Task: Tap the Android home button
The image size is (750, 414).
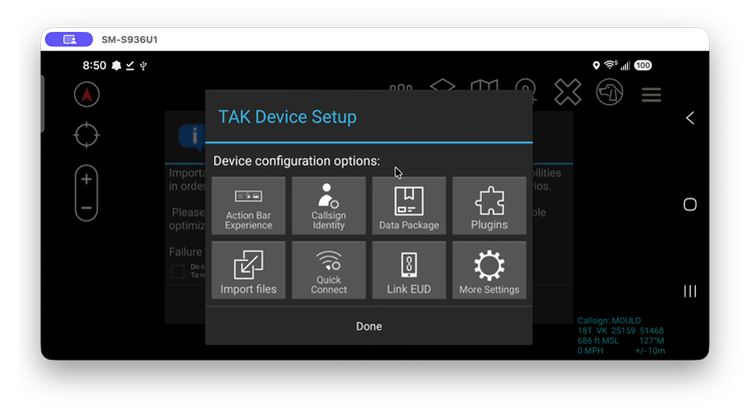Action: tap(690, 205)
